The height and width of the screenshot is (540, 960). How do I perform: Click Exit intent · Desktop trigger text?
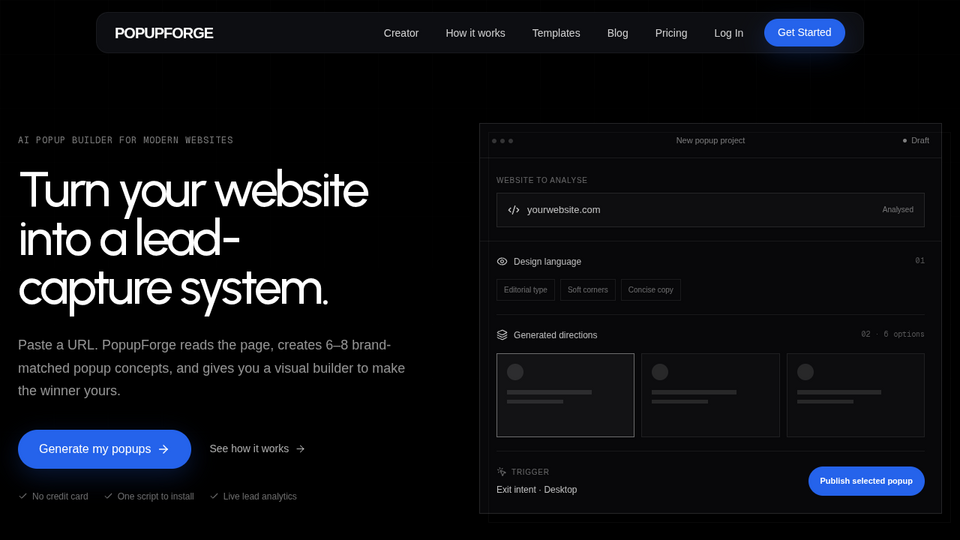click(536, 490)
